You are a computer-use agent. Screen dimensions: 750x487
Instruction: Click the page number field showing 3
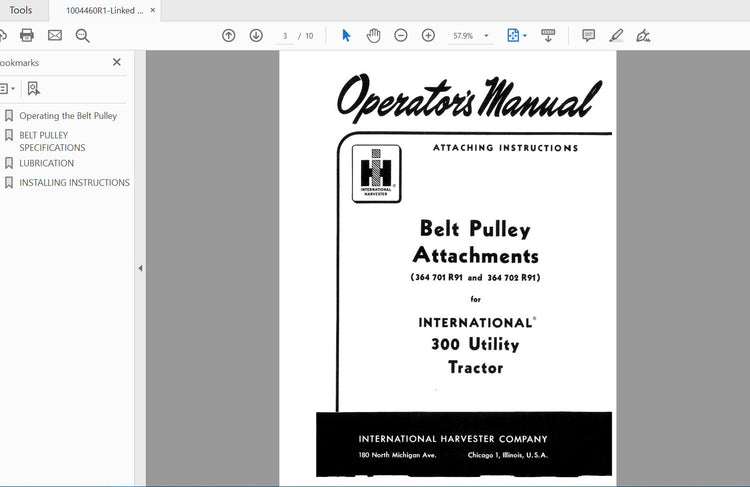[285, 36]
